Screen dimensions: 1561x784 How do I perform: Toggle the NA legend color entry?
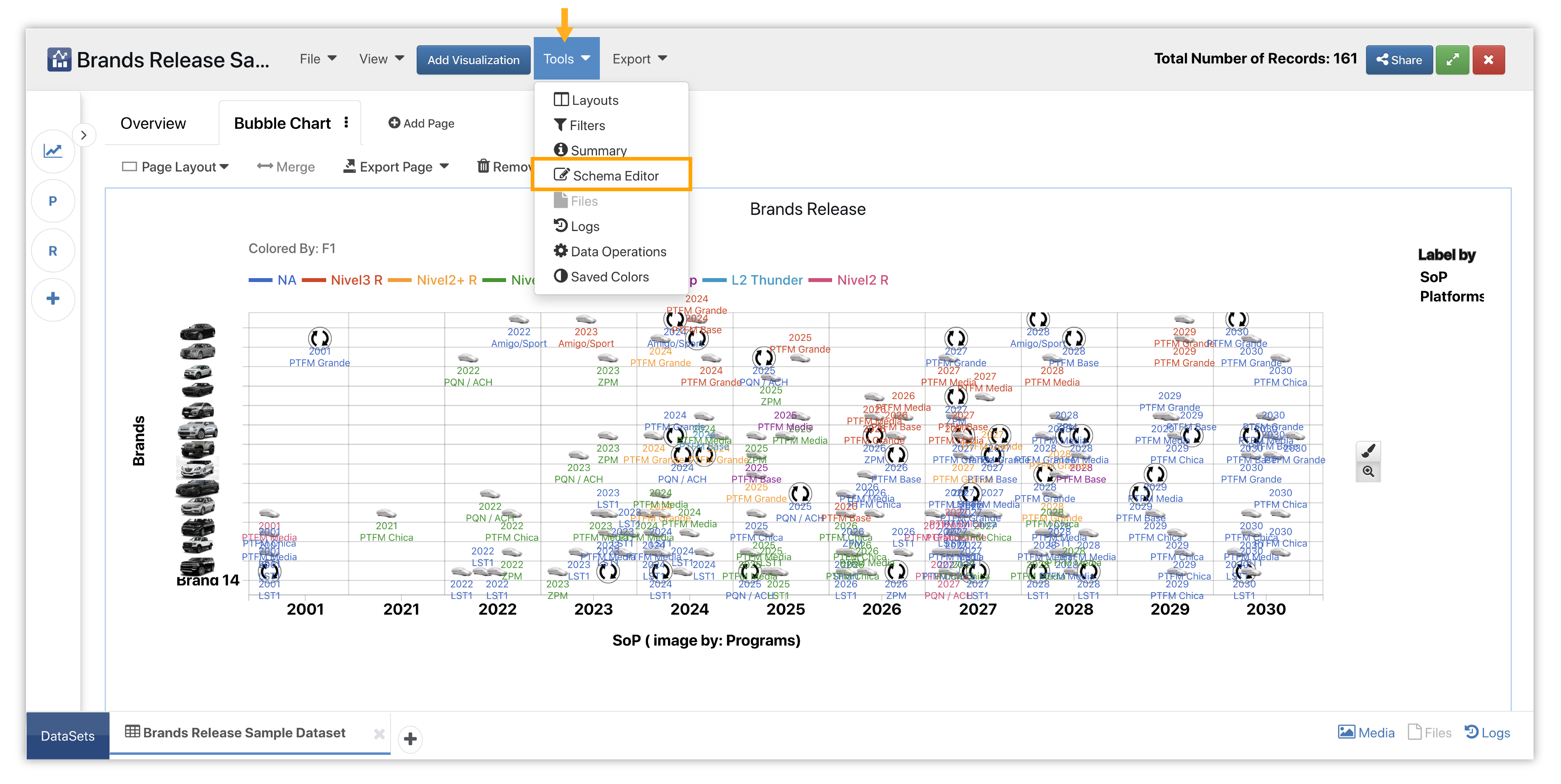point(273,280)
